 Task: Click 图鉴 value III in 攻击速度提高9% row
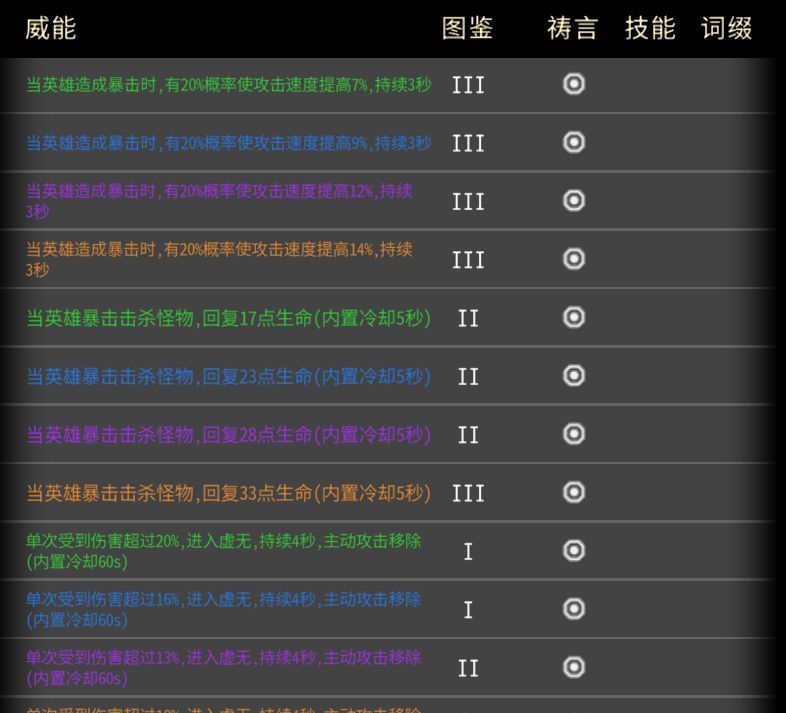468,143
